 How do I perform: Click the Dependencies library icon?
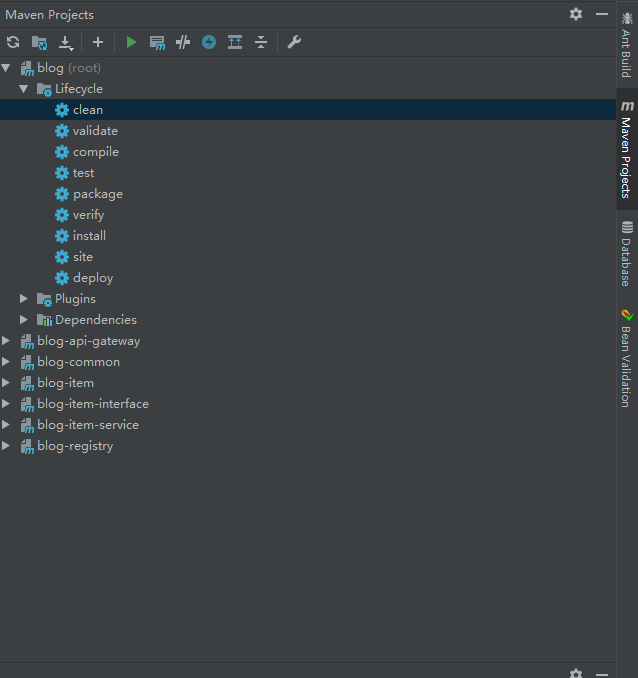pyautogui.click(x=44, y=320)
